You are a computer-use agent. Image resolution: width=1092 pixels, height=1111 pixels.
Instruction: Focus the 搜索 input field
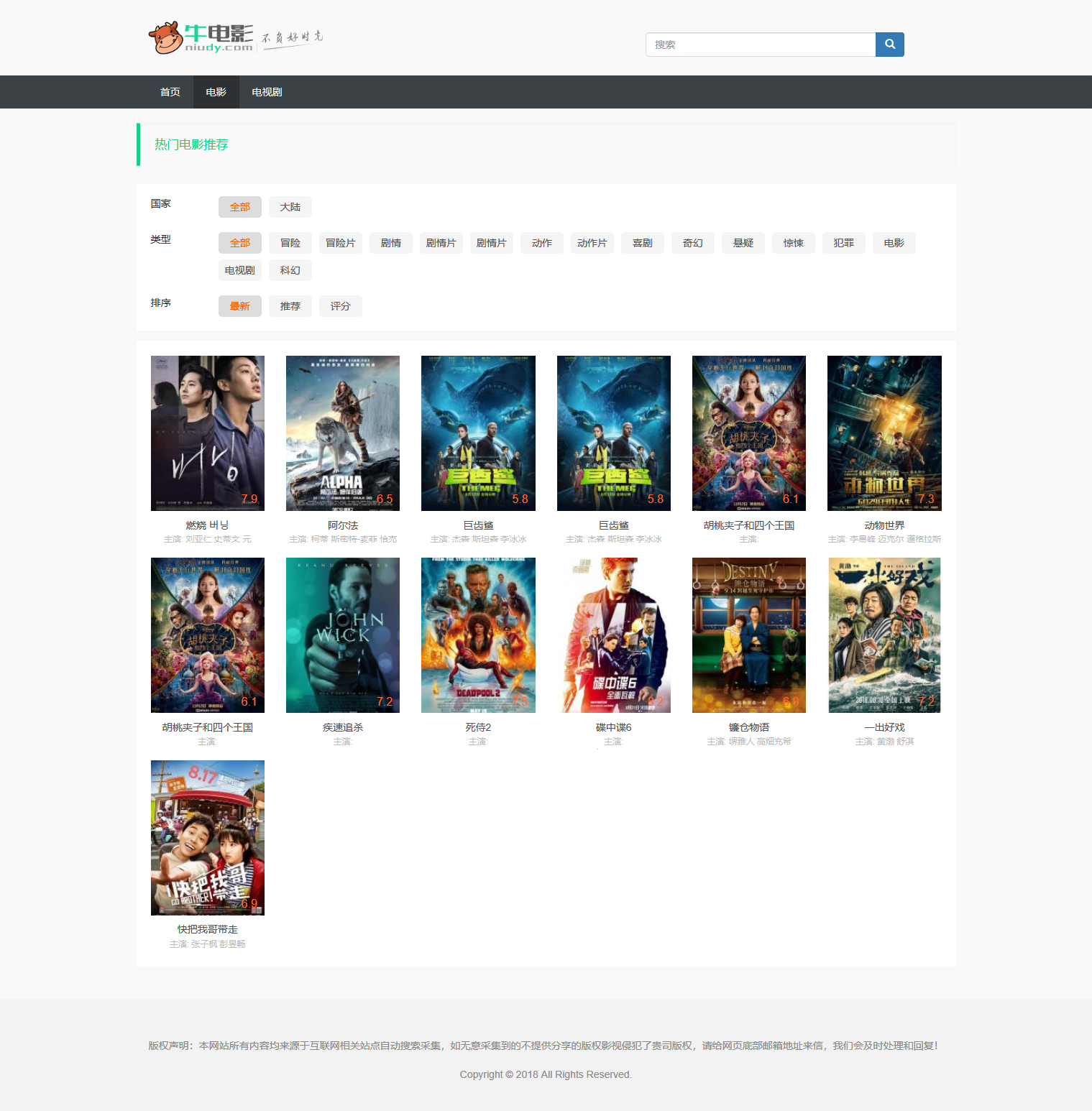[x=761, y=45]
